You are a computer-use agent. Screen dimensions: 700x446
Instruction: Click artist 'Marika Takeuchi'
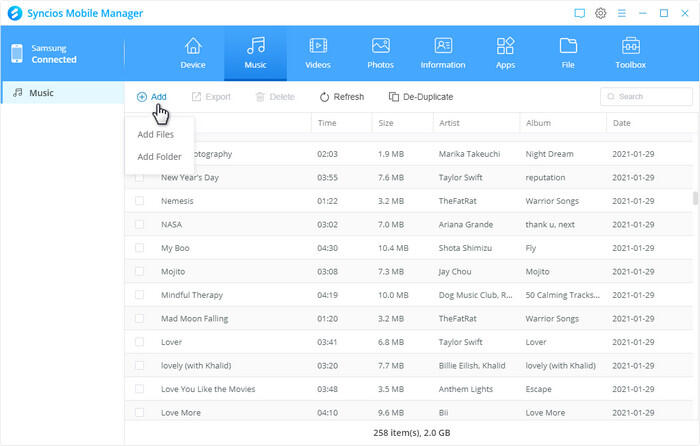[x=469, y=154]
